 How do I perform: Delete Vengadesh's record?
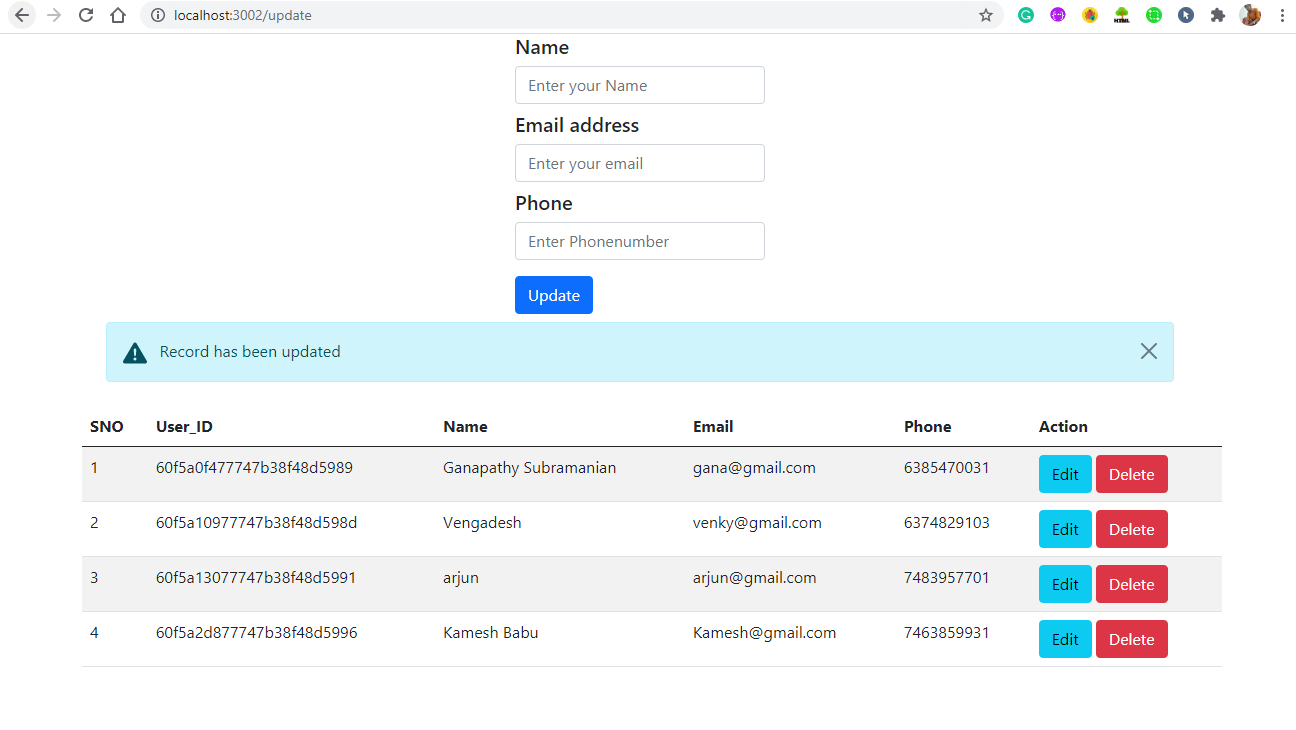click(x=1131, y=529)
